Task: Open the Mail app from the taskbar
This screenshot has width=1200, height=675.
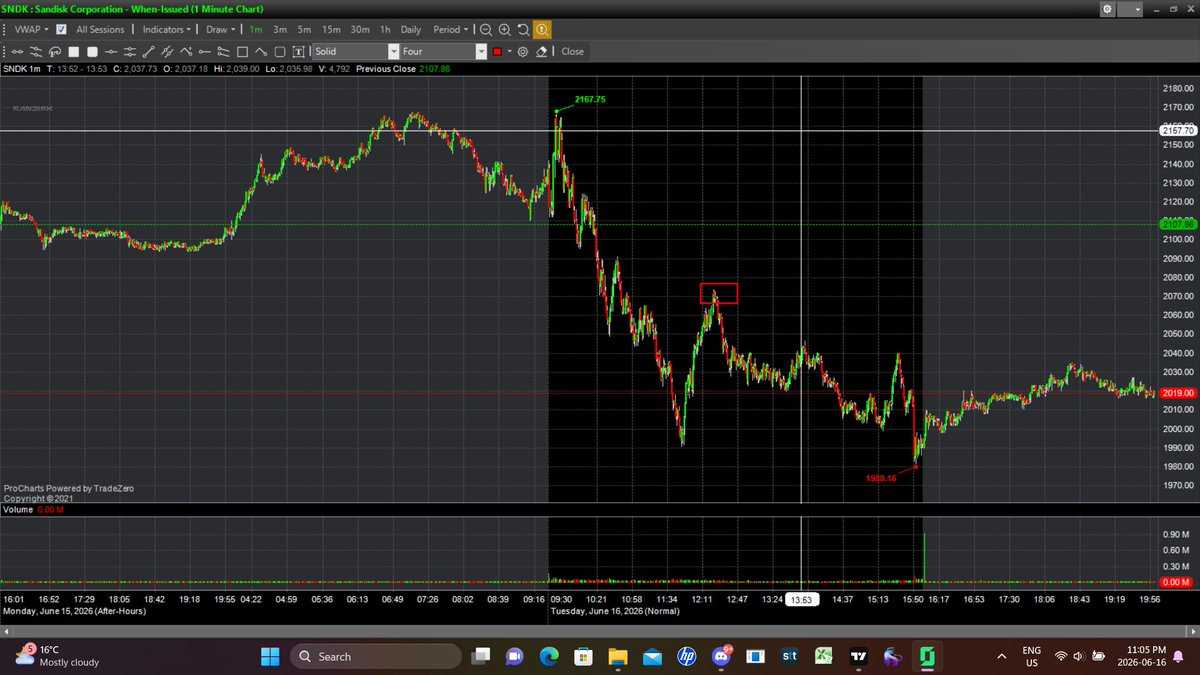Action: coord(652,656)
